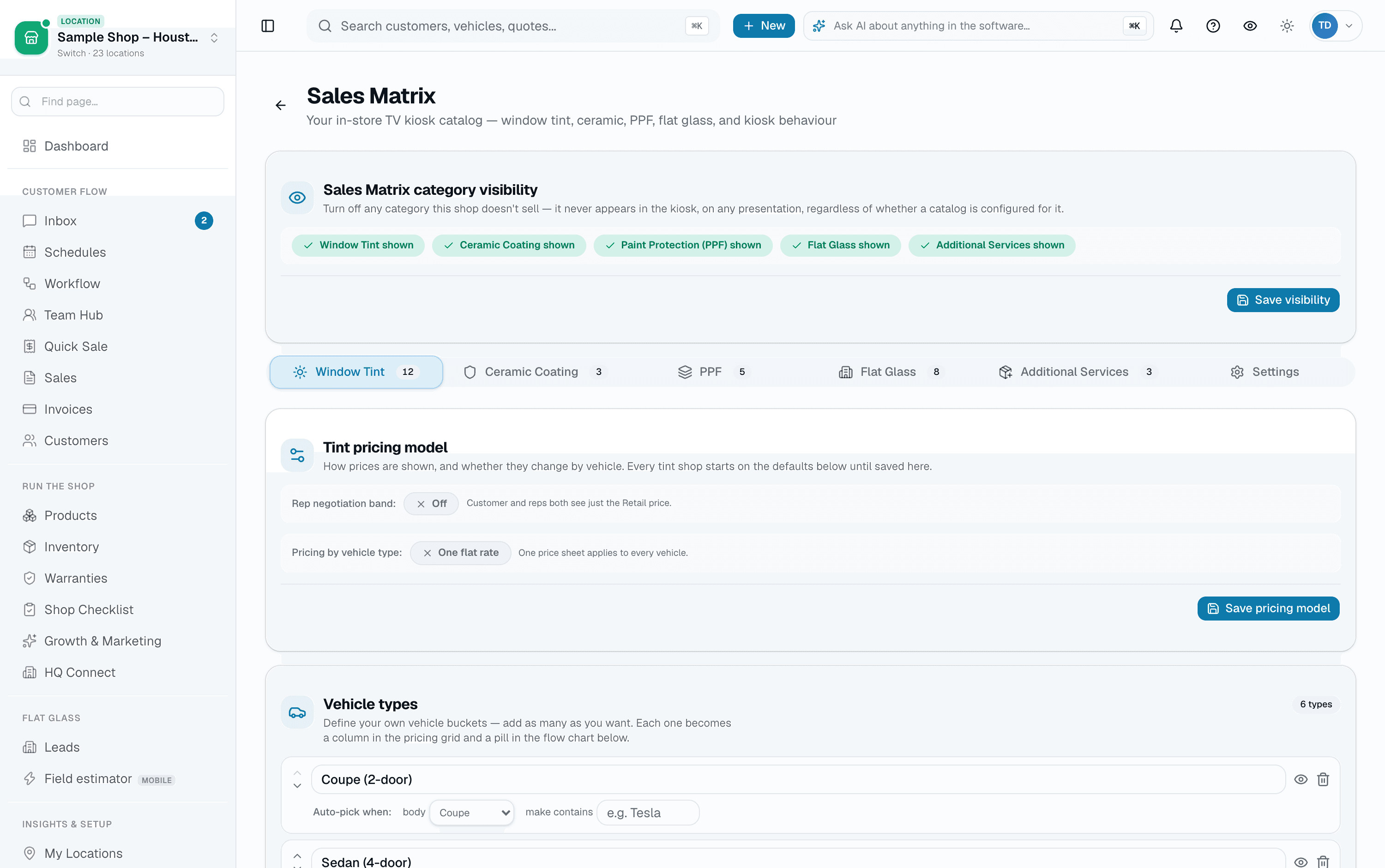Click the make contains e.g. Tesla field
The width and height of the screenshot is (1385, 868).
click(648, 812)
